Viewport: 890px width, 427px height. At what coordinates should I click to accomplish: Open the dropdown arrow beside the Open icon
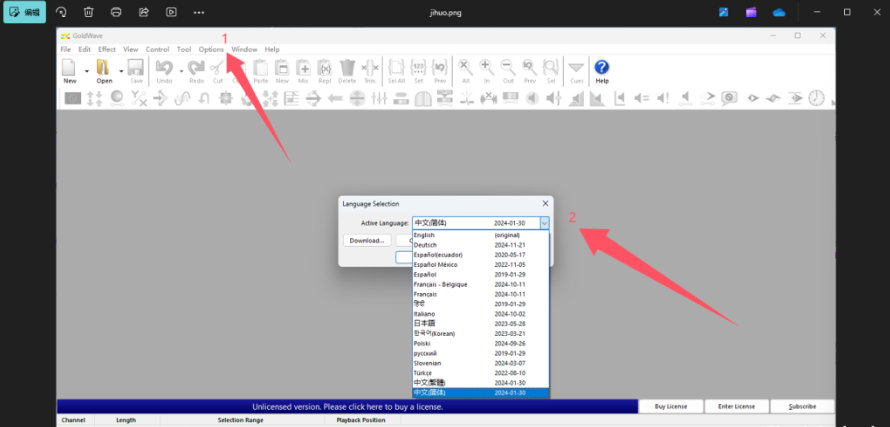tap(120, 71)
